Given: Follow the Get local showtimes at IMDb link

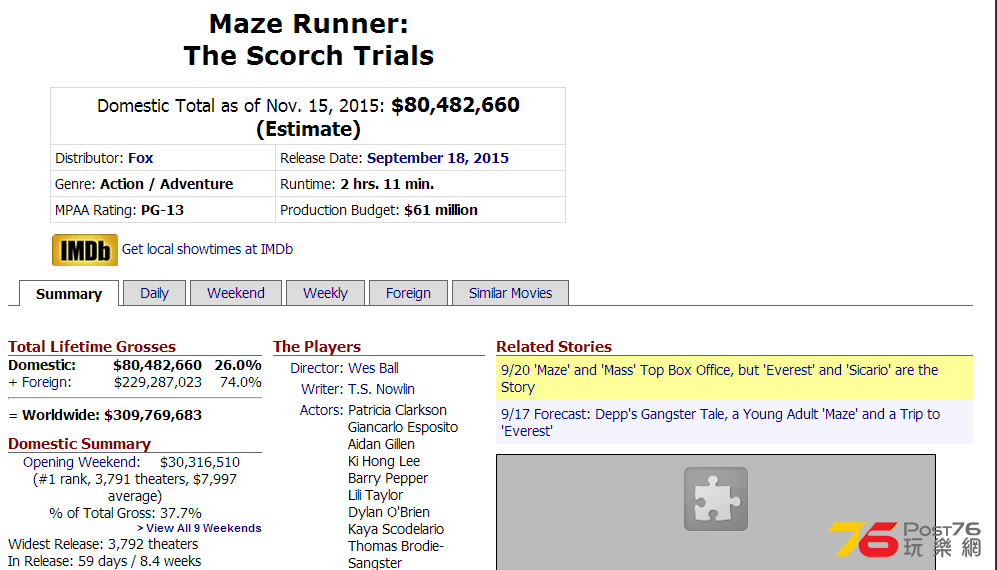Looking at the screenshot, I should pos(207,249).
